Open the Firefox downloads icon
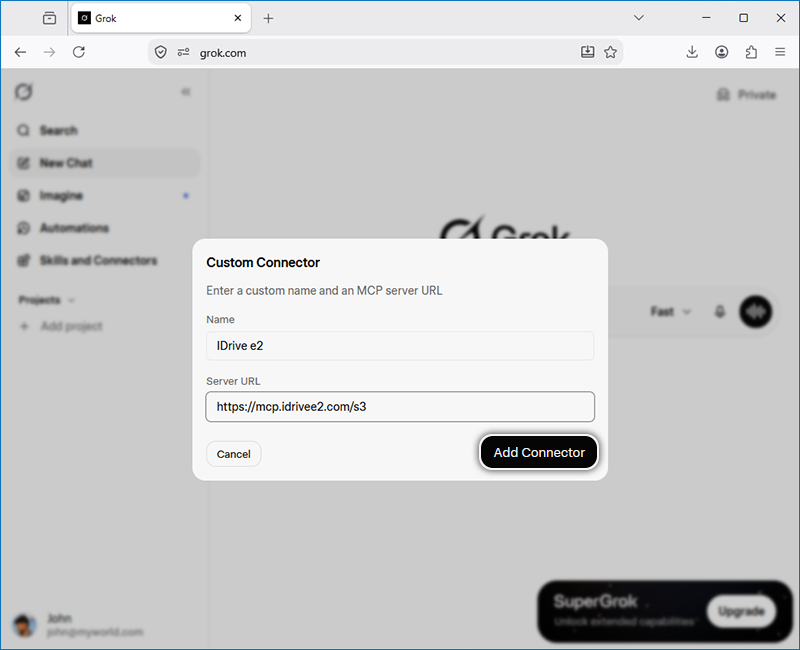Screen dimensions: 800x650 (692, 52)
